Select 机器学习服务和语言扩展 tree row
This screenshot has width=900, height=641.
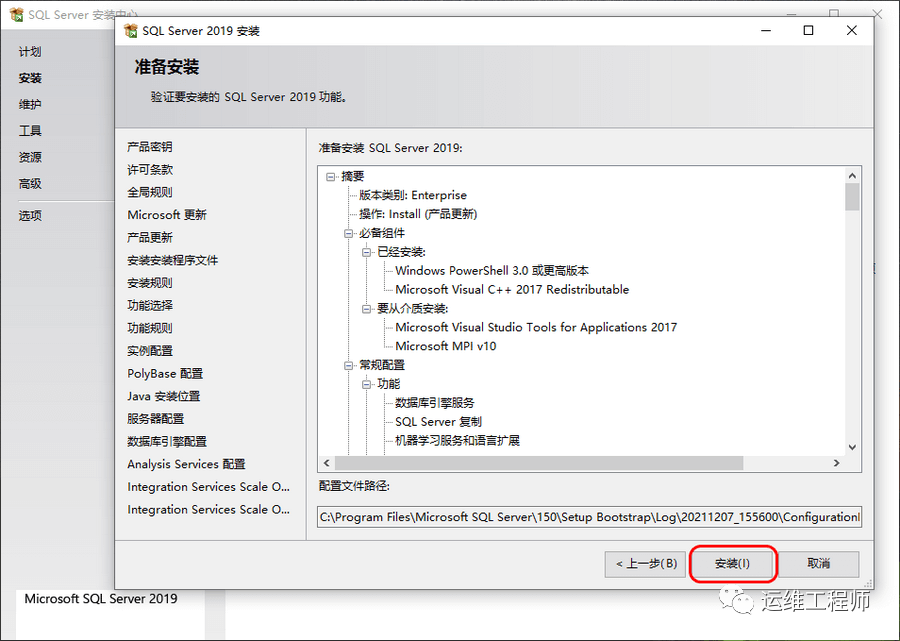tap(457, 441)
